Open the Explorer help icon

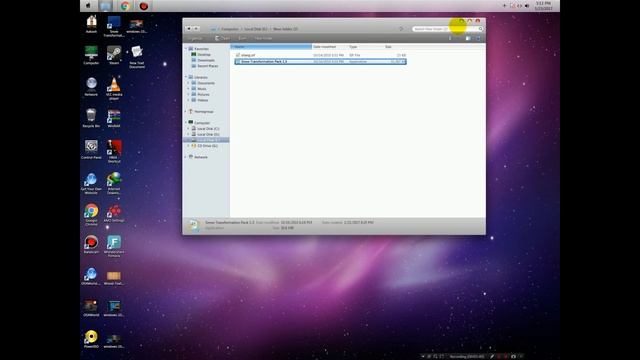[478, 38]
